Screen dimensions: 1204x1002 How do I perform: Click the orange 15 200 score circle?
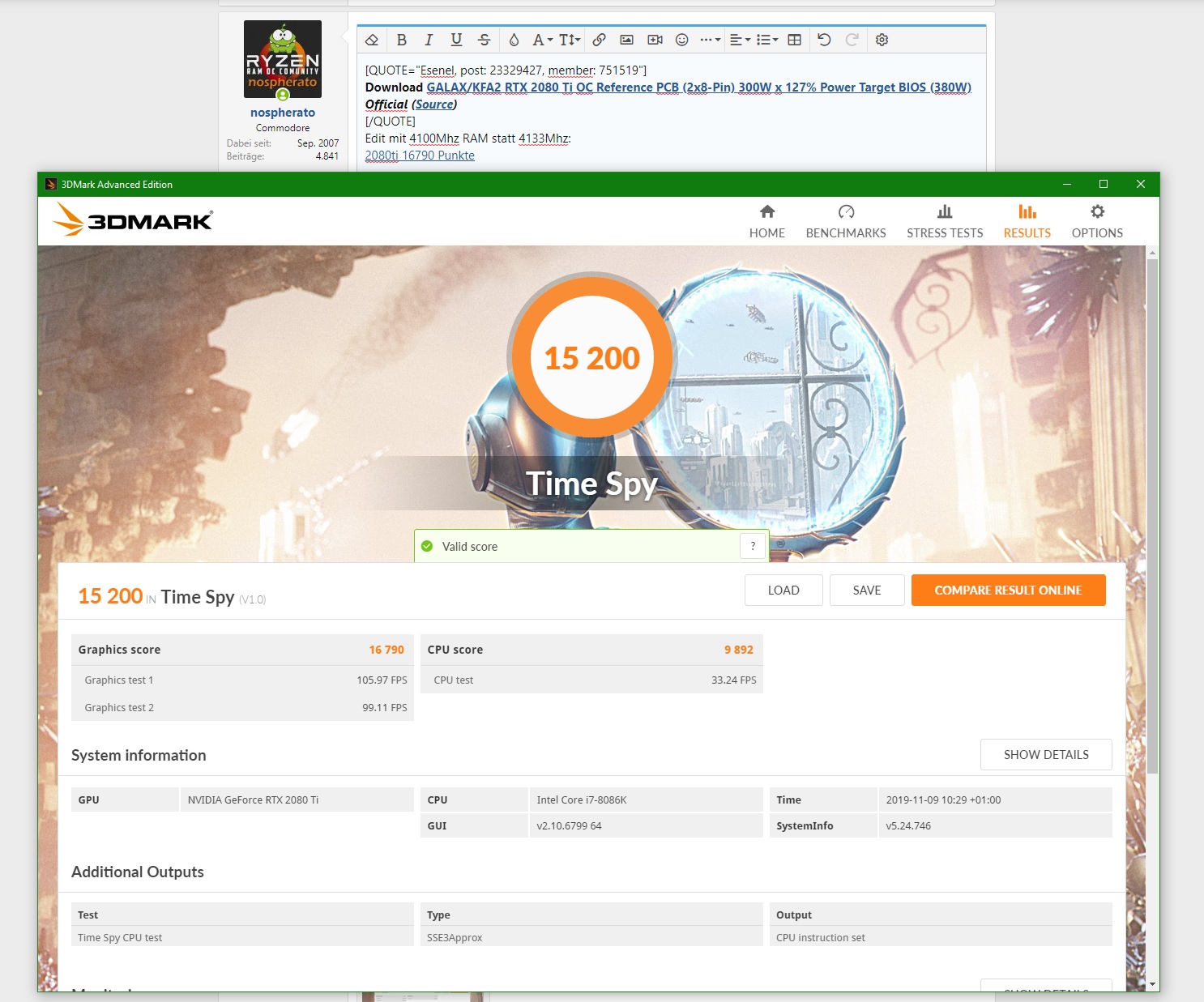pyautogui.click(x=592, y=358)
